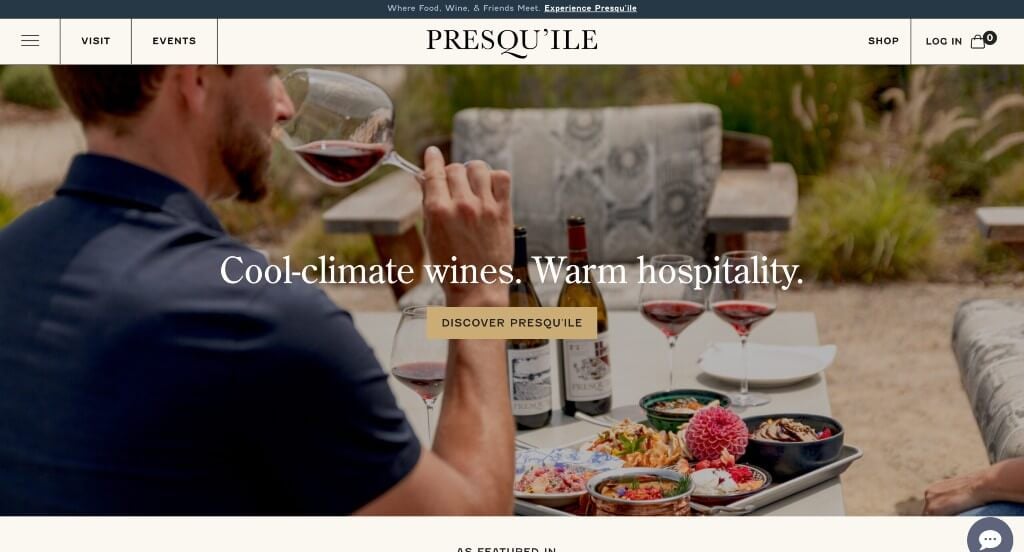Follow the Experience Presqu'ile banner link
This screenshot has height=552, width=1024.
point(590,8)
